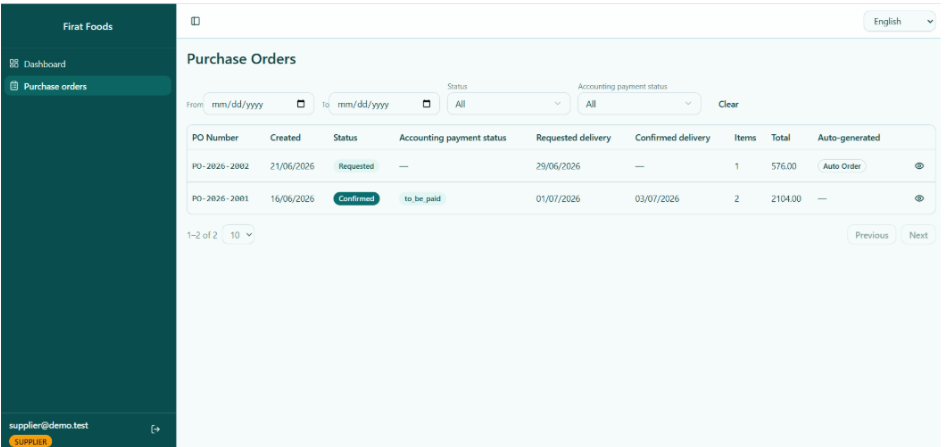The width and height of the screenshot is (945, 447).
Task: Click the Dashboard grid icon in sidebar
Action: pyautogui.click(x=14, y=64)
